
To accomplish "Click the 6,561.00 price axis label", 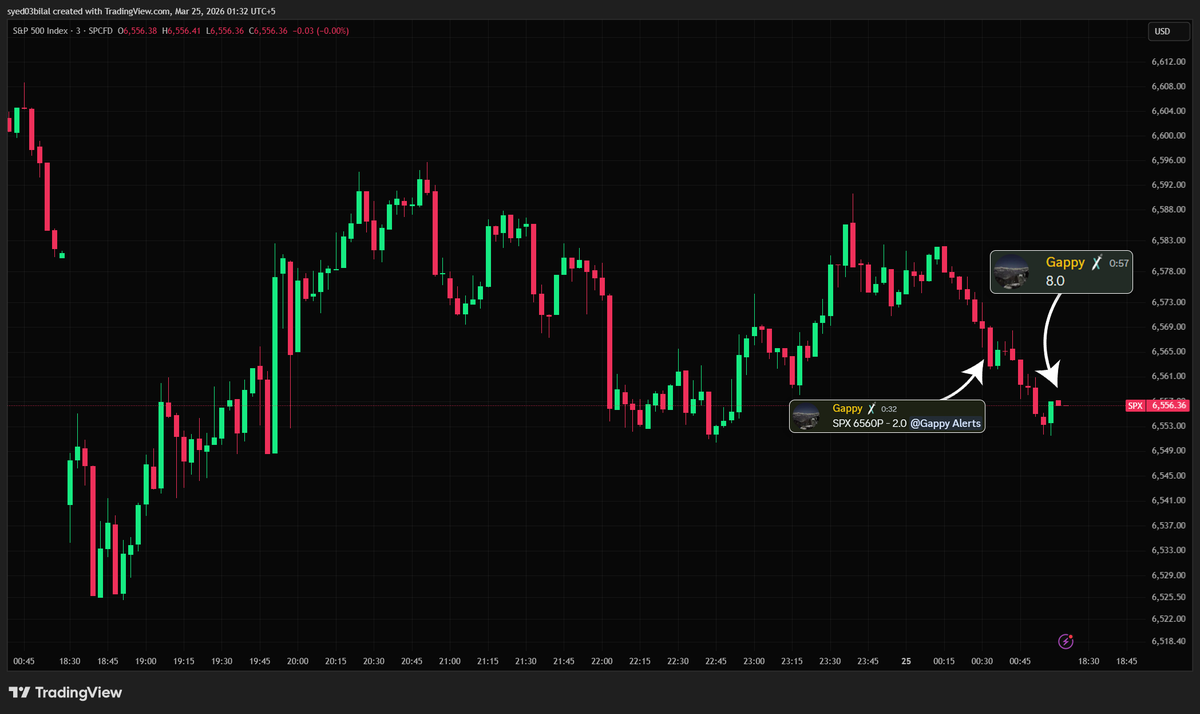I will 1168,377.
